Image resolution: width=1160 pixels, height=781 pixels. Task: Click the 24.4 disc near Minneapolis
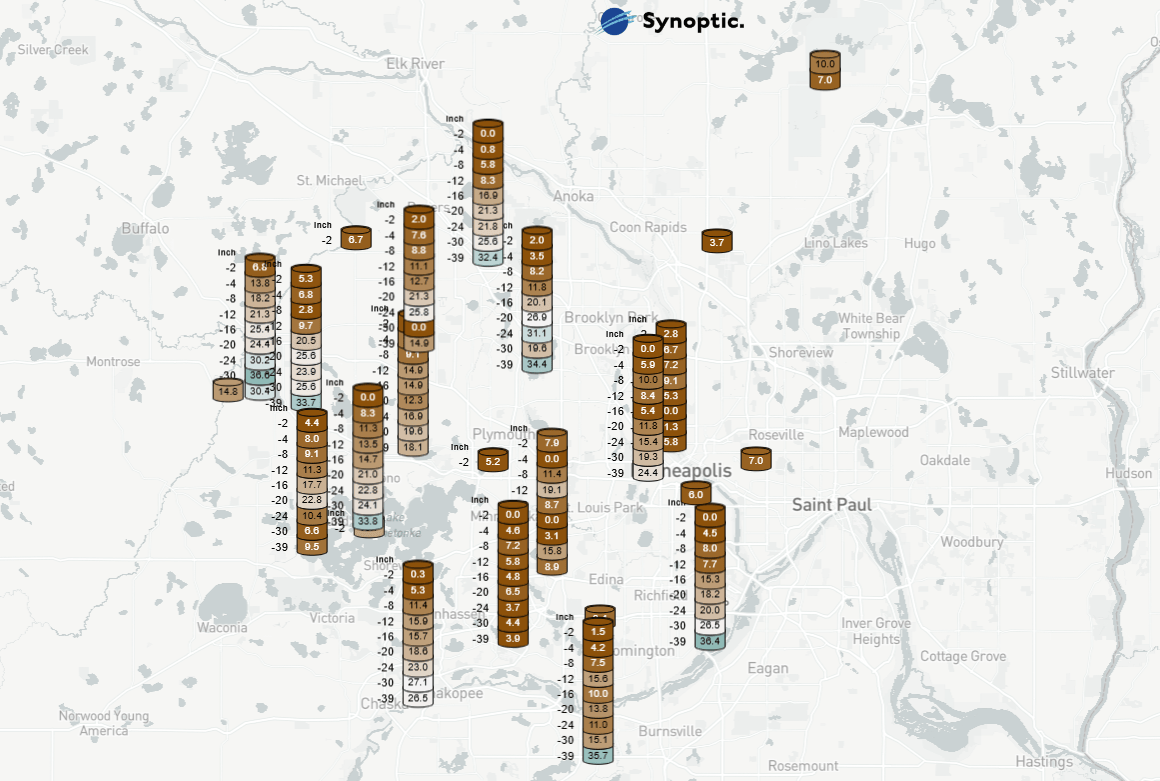pyautogui.click(x=648, y=472)
